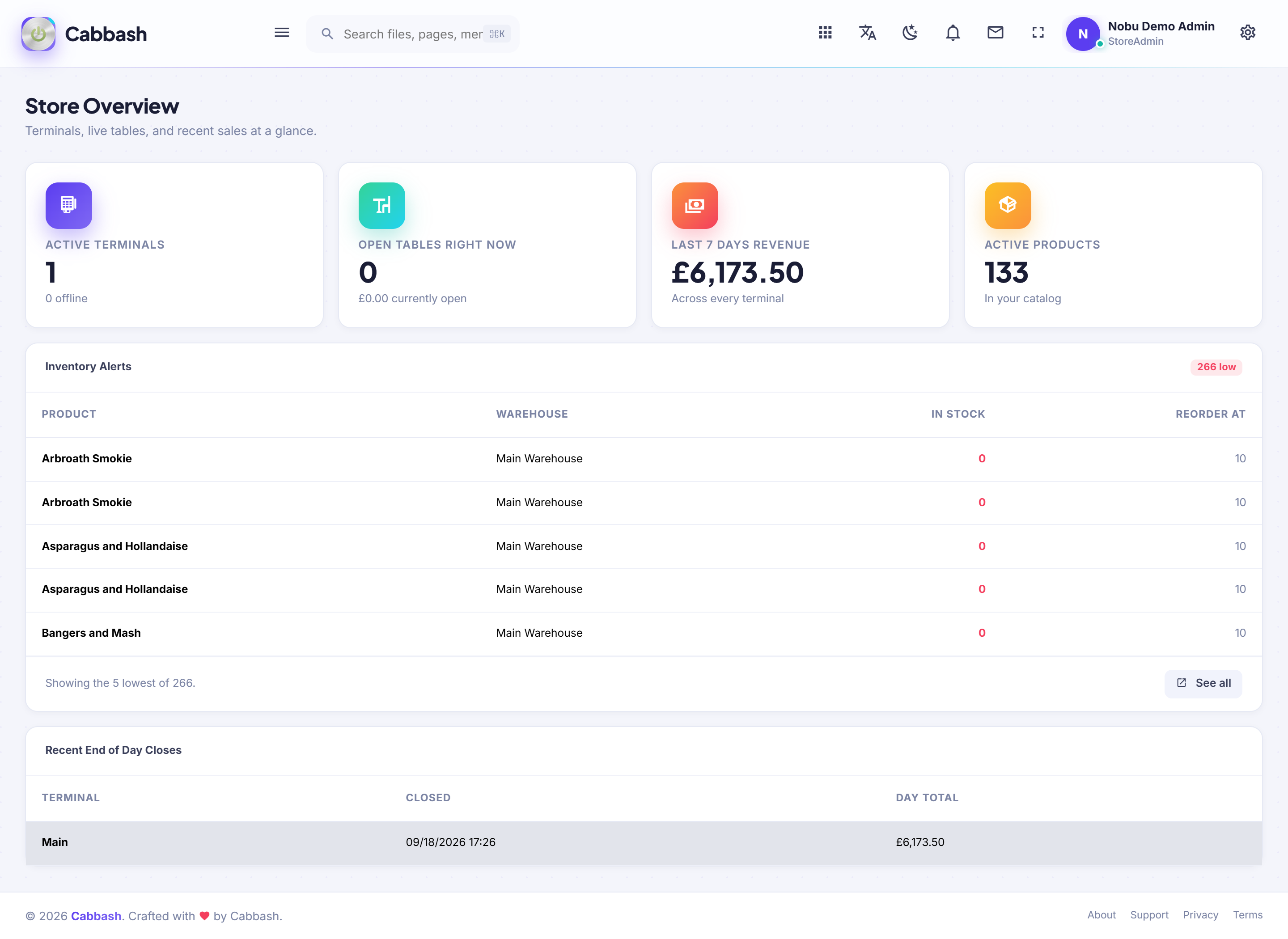Image resolution: width=1288 pixels, height=939 pixels.
Task: Click the WAREHOUSE column header
Action: pos(532,414)
